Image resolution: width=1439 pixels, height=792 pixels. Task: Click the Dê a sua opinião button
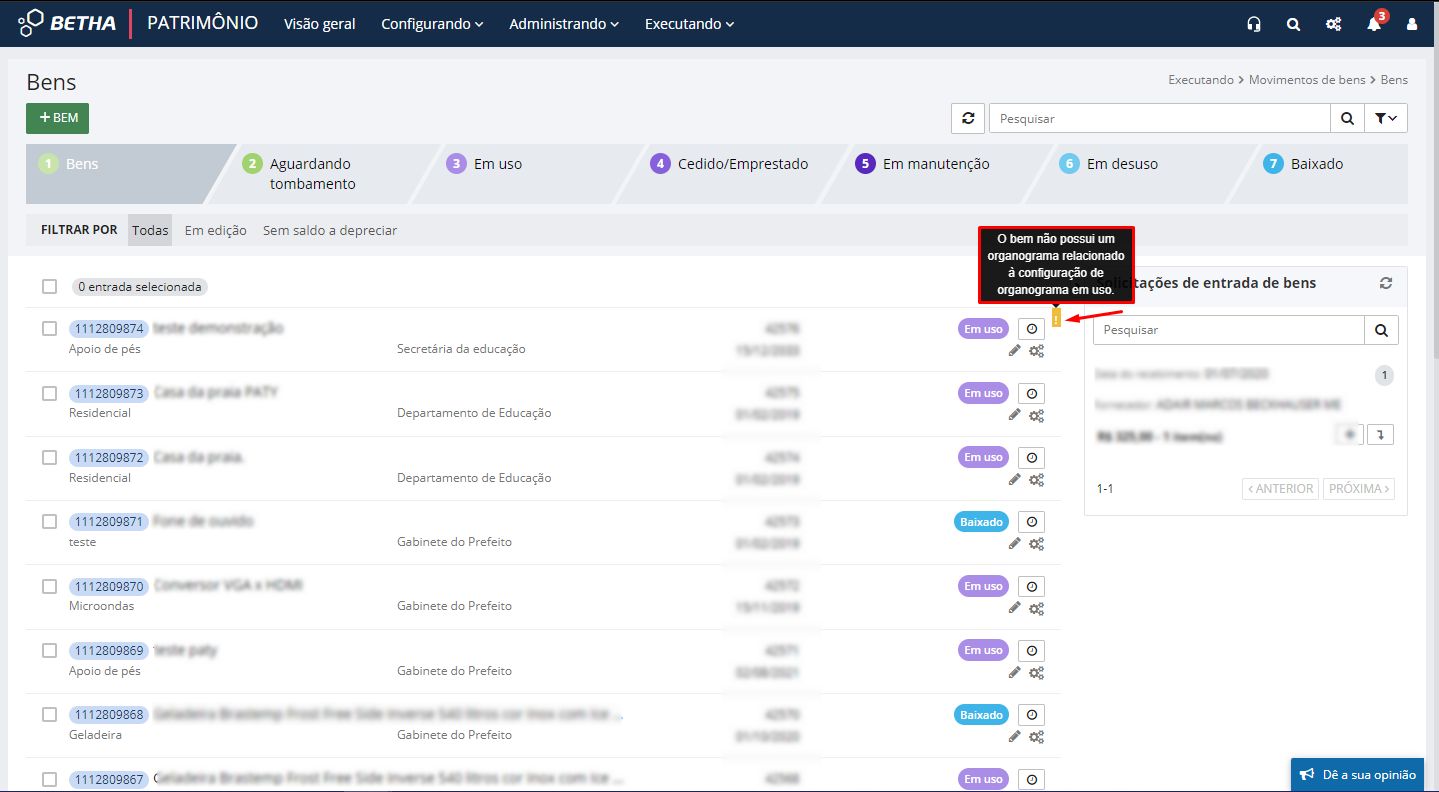(x=1357, y=774)
